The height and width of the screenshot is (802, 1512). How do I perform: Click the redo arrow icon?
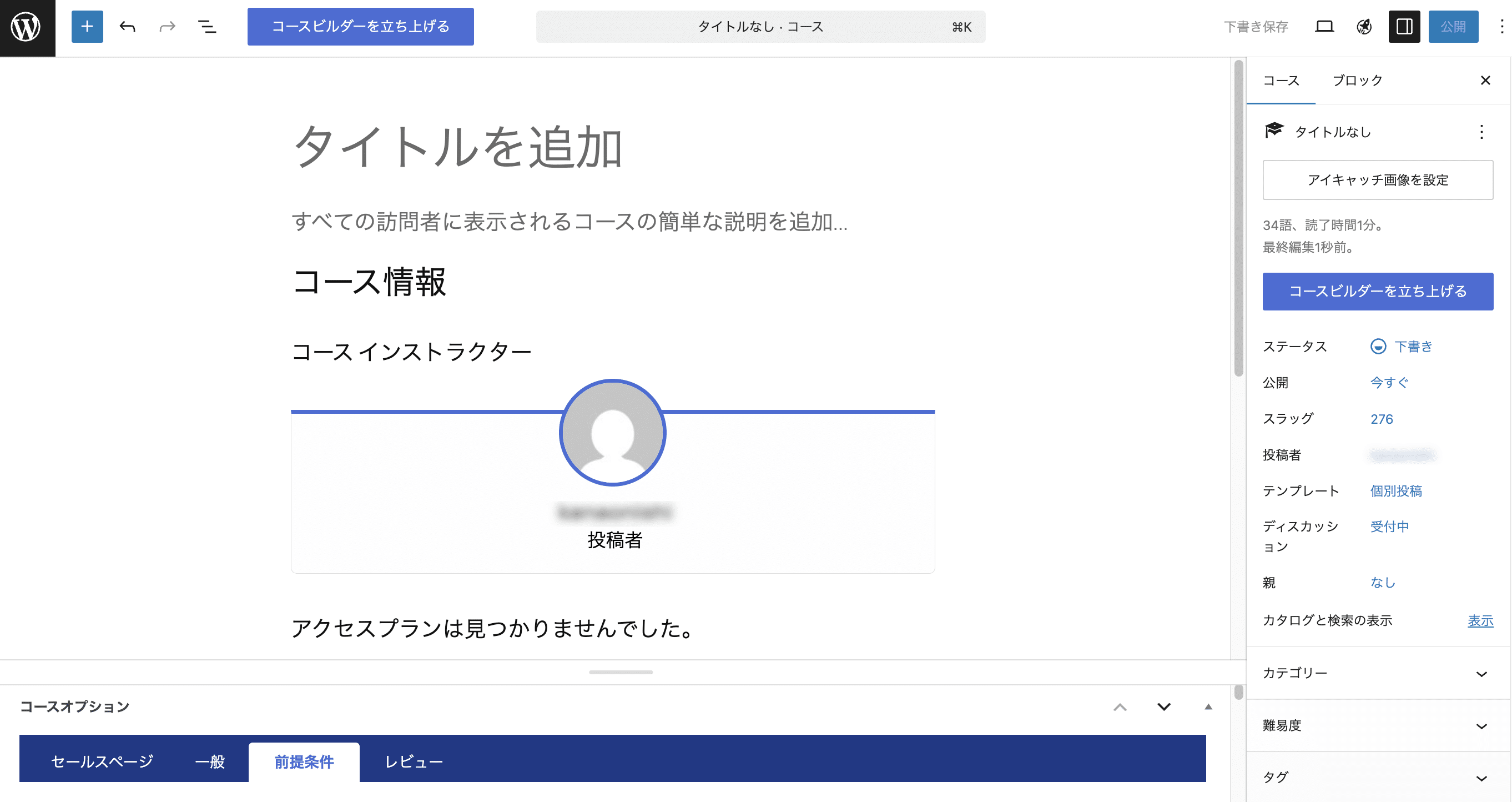(x=166, y=27)
